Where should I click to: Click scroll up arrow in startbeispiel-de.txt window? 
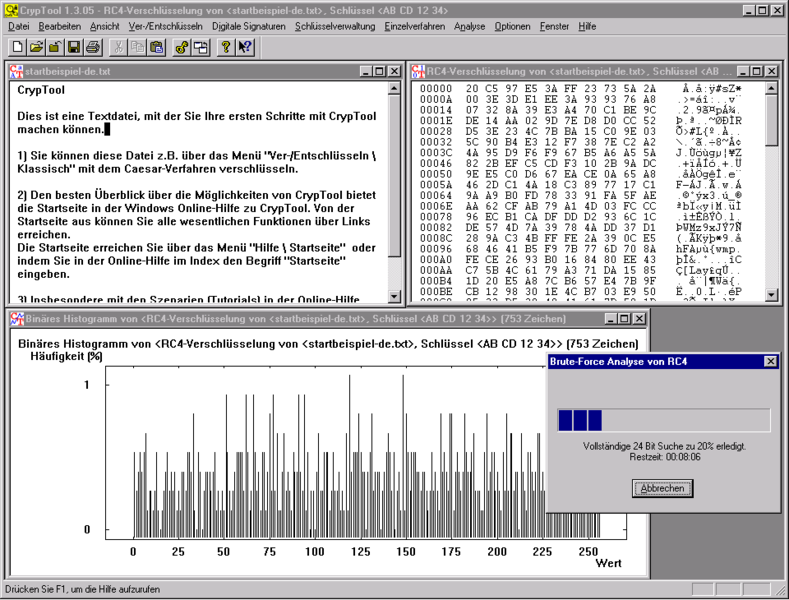pos(394,89)
